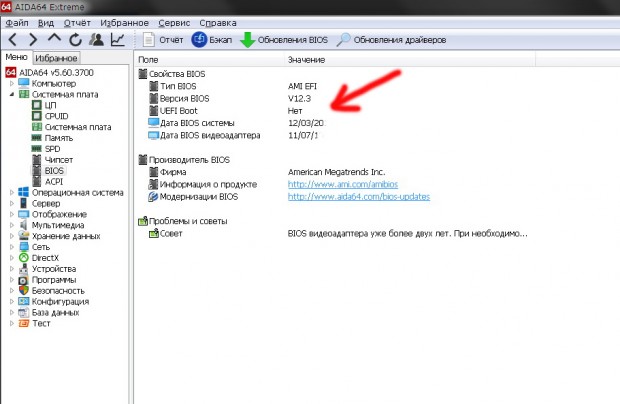
Task: Open Обновления BIOS green arrow button
Action: (x=283, y=40)
